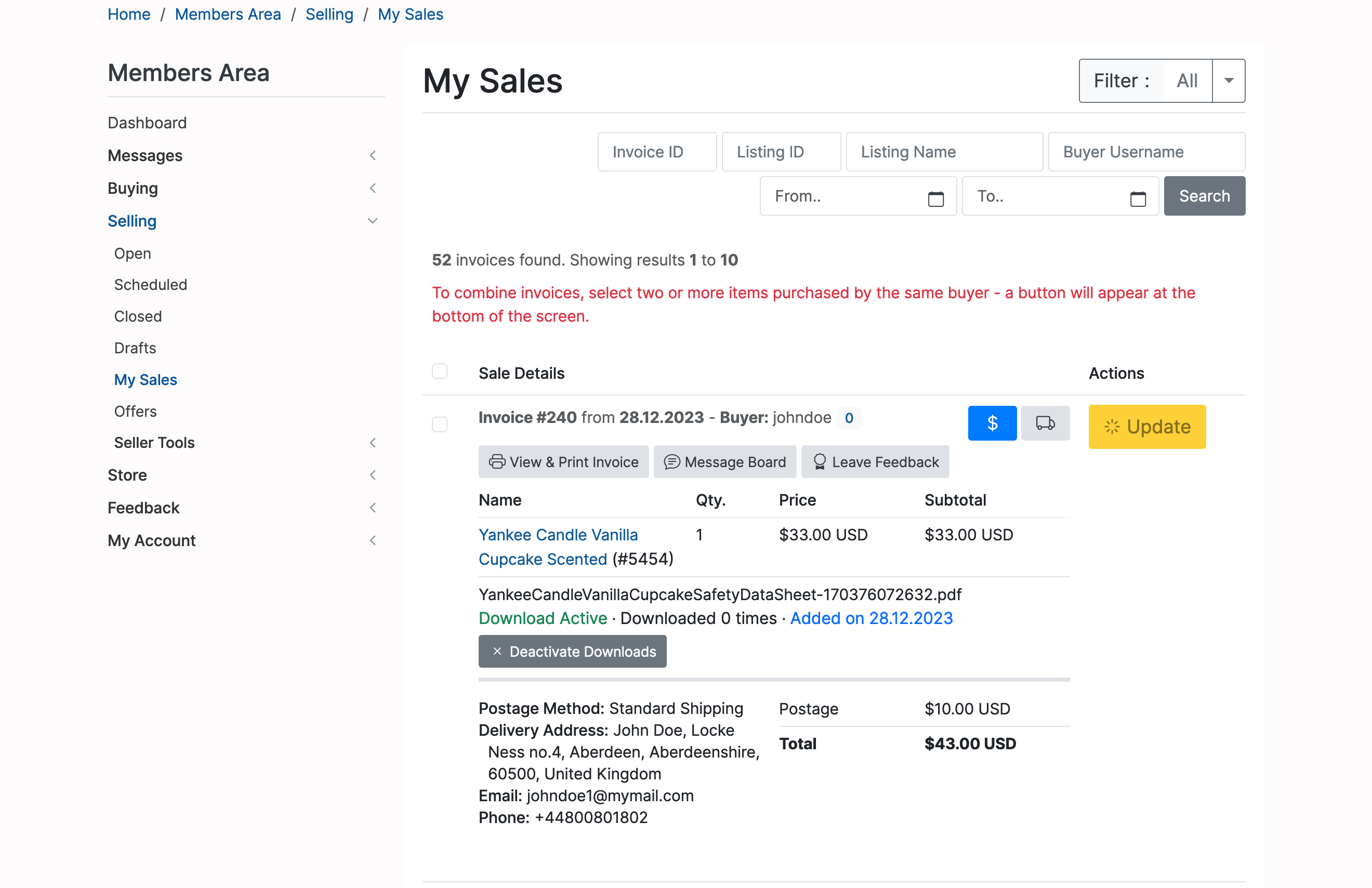Open the Closed listings menu item
This screenshot has height=888, width=1372.
pos(138,316)
